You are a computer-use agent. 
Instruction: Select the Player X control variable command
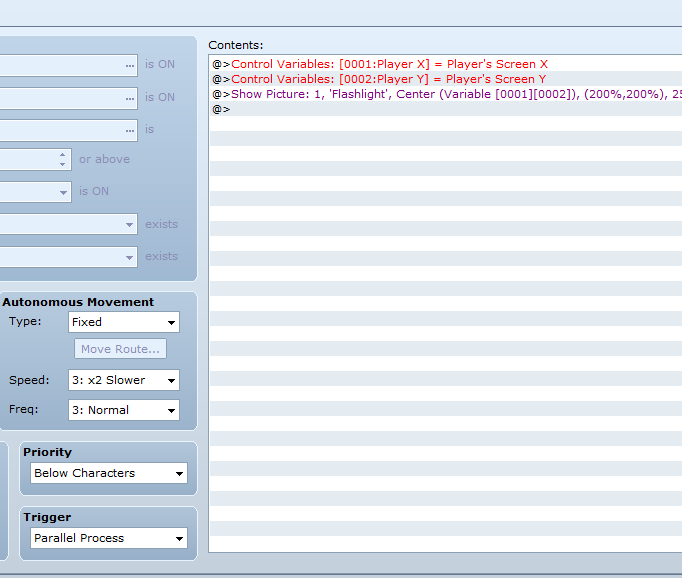389,64
